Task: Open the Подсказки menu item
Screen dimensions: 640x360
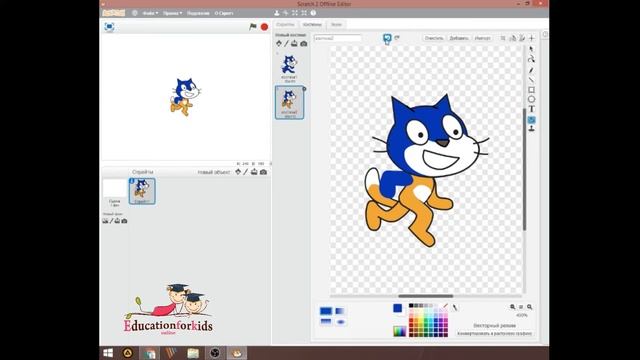Action: click(x=198, y=13)
